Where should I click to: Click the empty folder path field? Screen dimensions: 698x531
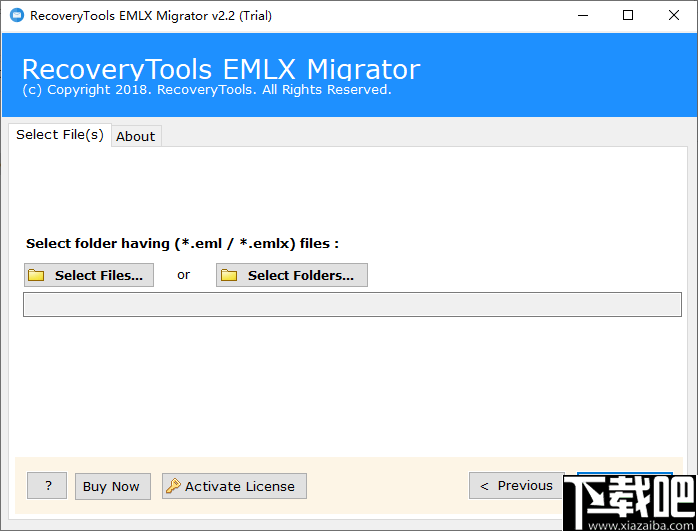[x=352, y=304]
